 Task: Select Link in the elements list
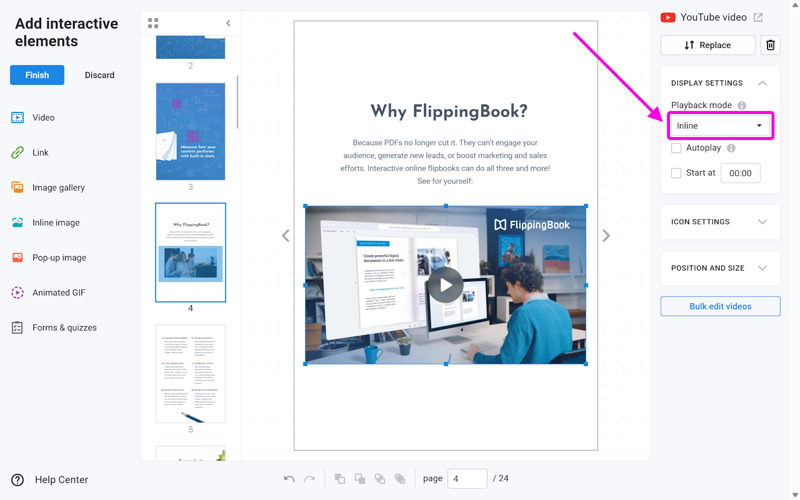(40, 153)
